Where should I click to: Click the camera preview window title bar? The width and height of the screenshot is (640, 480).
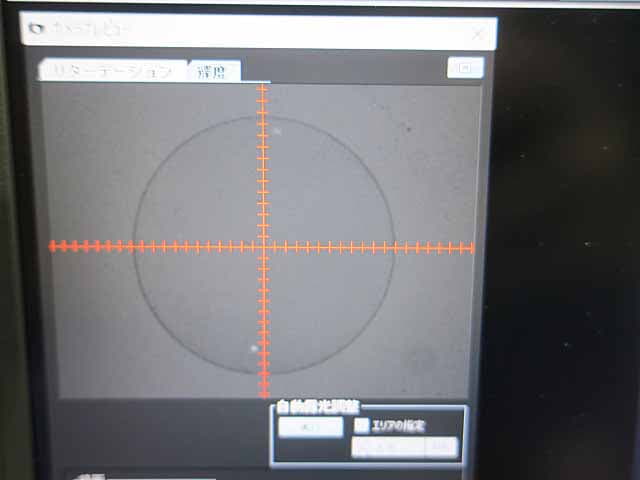pyautogui.click(x=250, y=32)
